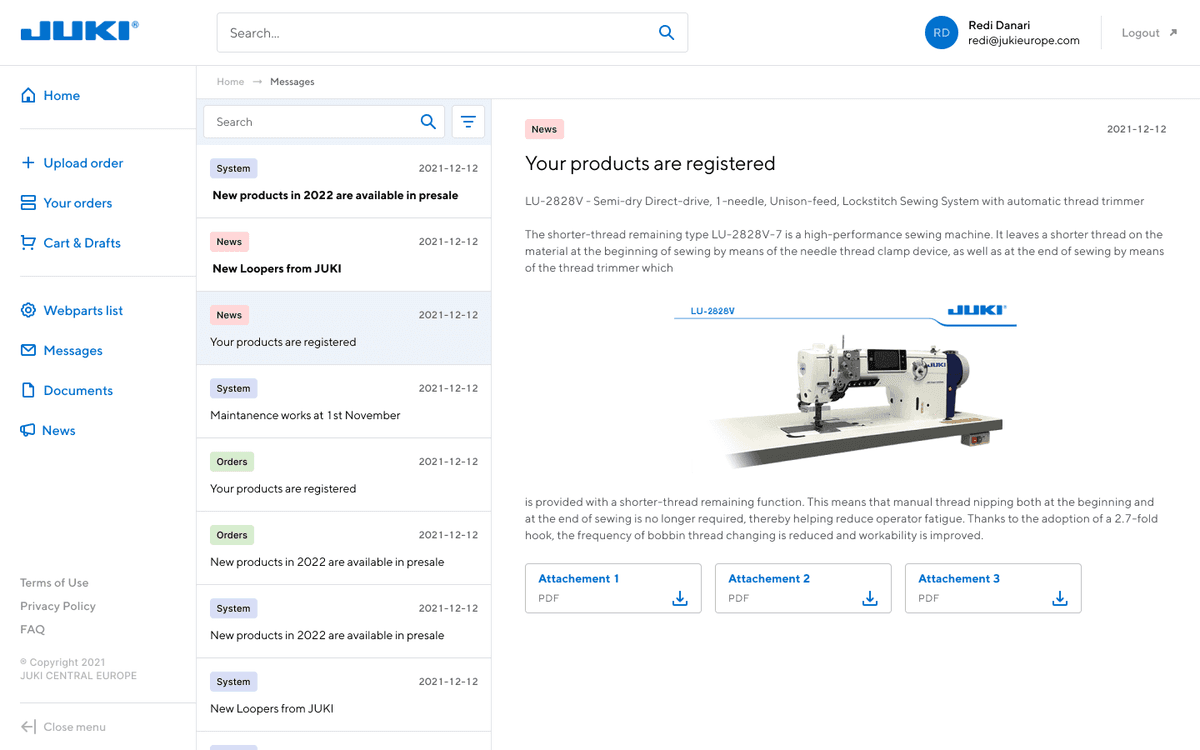Click the magnifier icon in messages search

point(428,122)
